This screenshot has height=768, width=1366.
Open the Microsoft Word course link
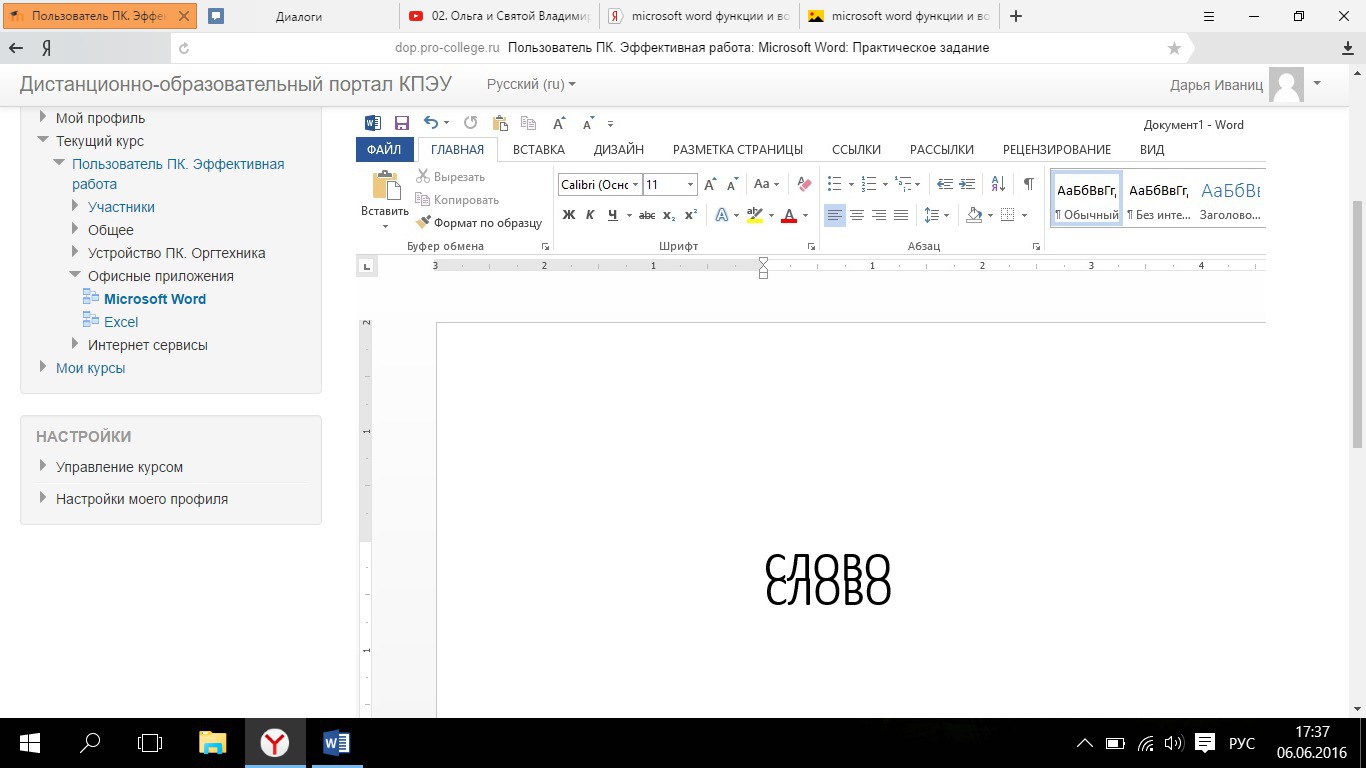pyautogui.click(x=155, y=299)
